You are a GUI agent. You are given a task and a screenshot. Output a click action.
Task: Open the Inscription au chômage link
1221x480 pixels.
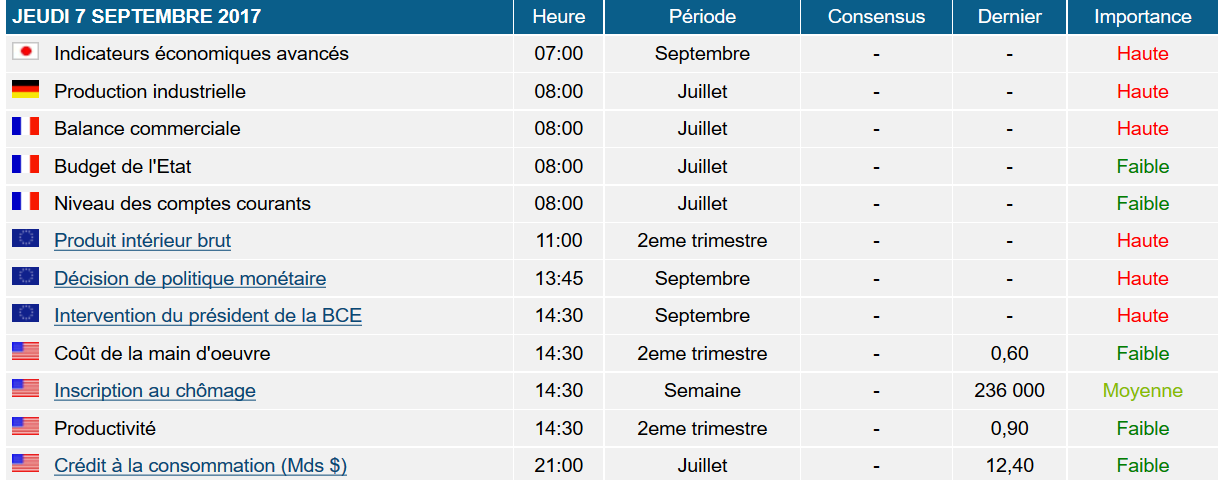[x=155, y=391]
